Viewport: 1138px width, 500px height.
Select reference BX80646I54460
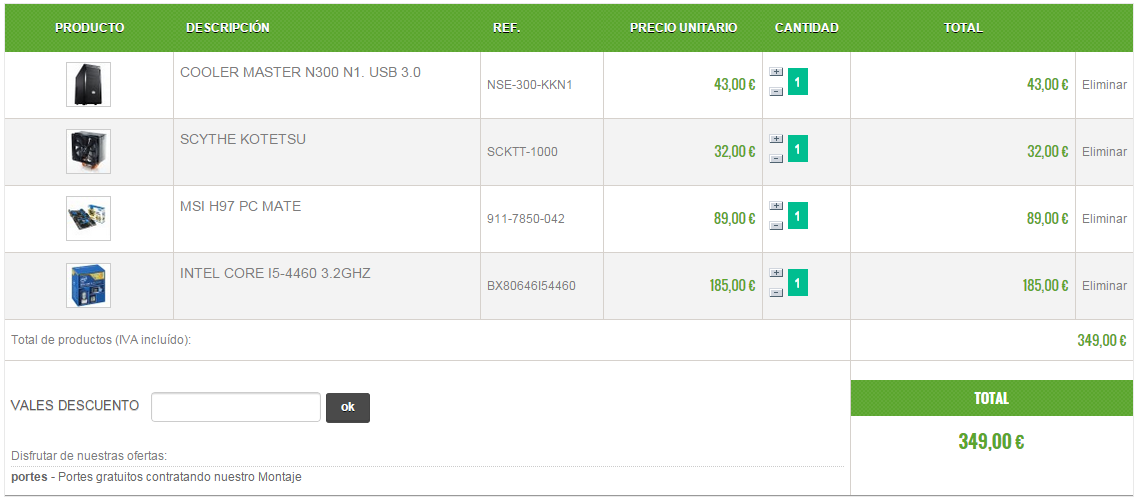click(531, 286)
